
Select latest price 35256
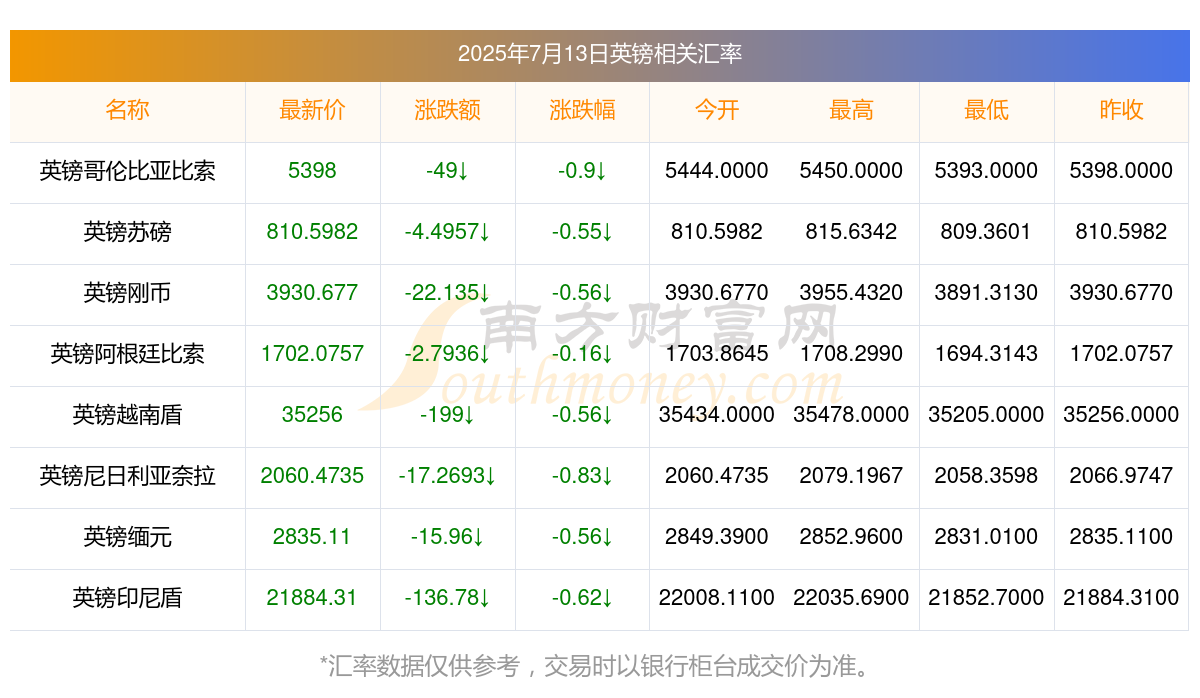coord(312,415)
